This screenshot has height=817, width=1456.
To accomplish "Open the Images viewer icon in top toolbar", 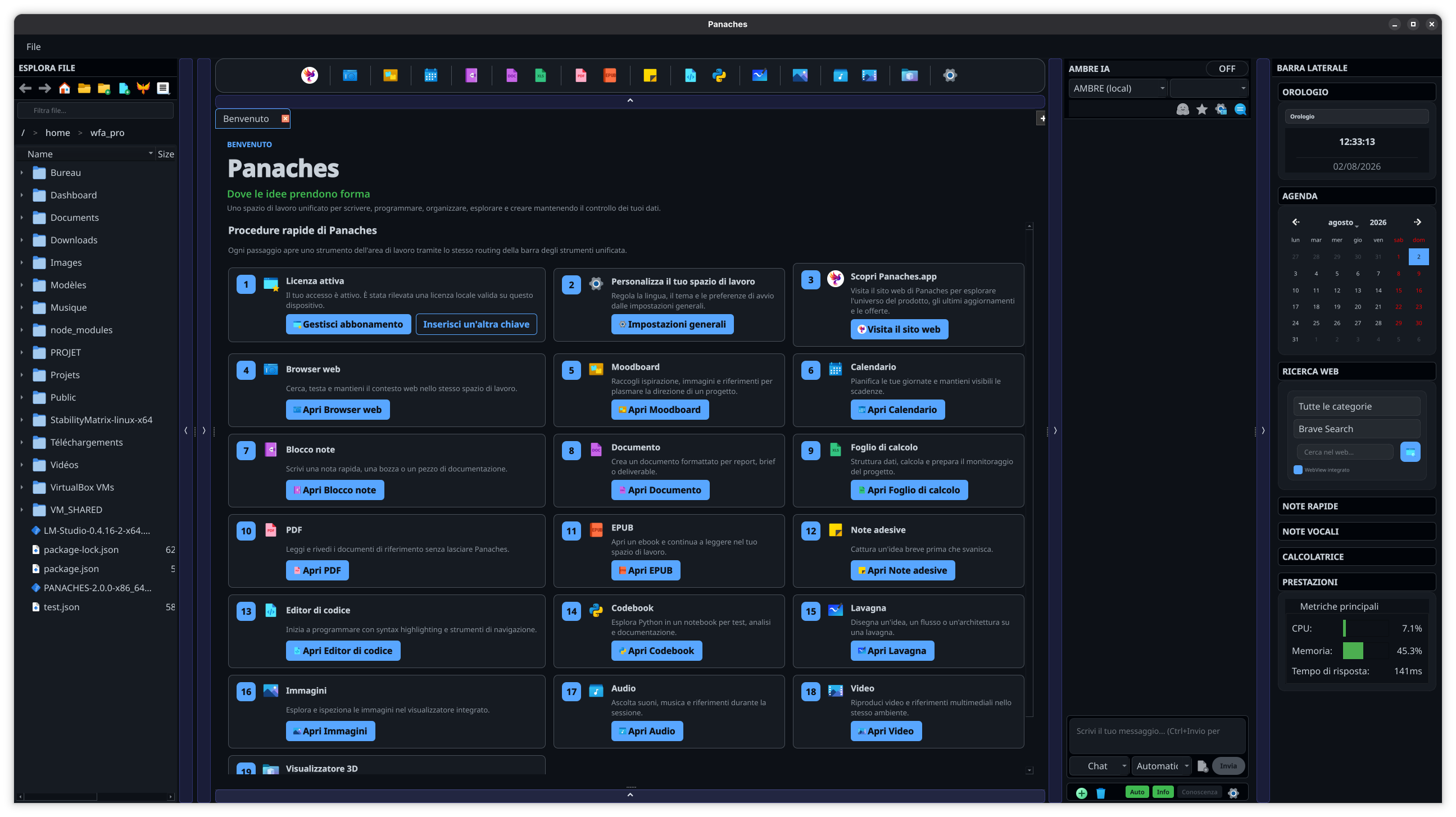I will click(800, 75).
